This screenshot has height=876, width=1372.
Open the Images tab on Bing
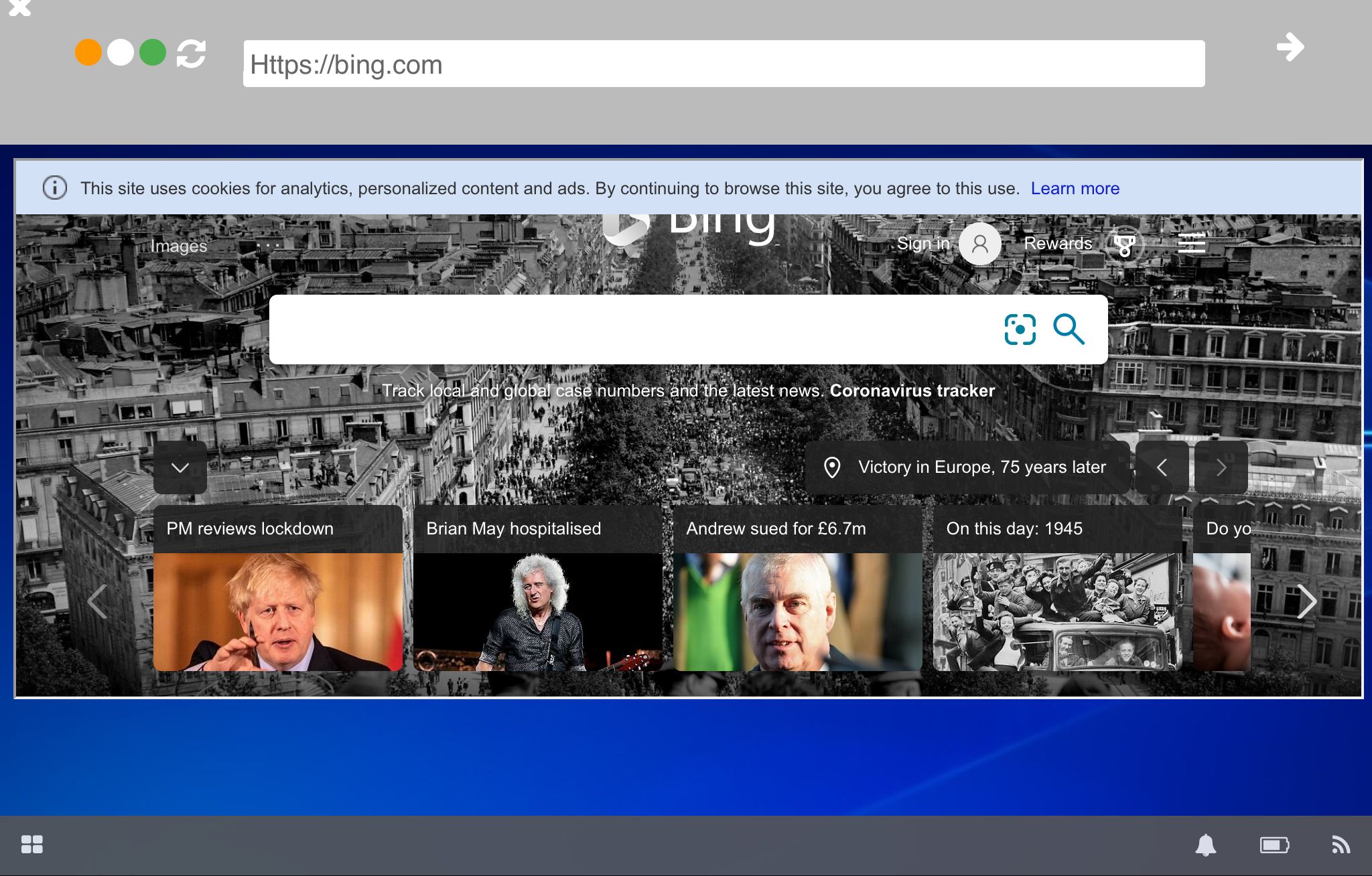178,246
